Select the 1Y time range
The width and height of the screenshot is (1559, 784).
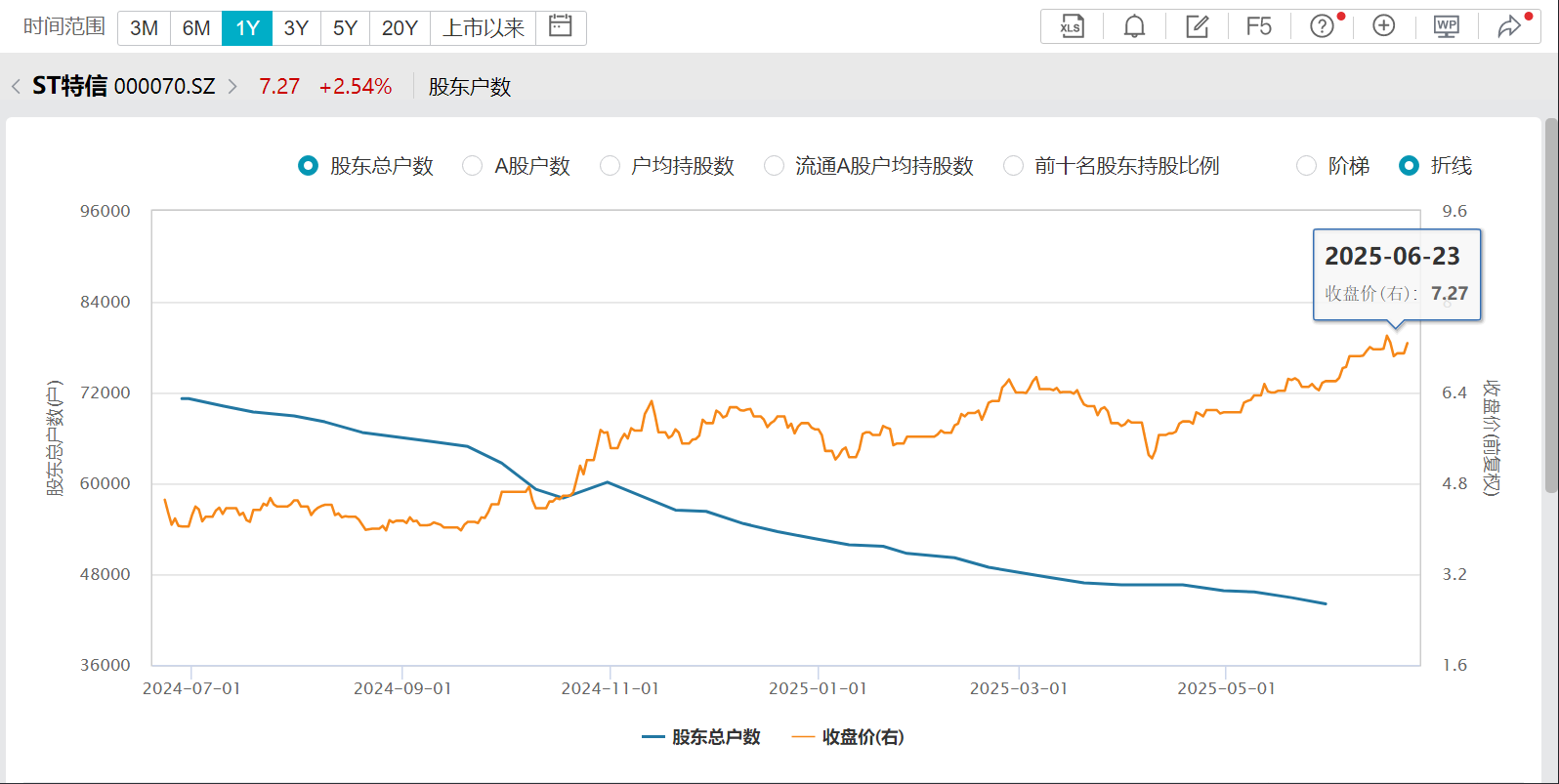[247, 28]
